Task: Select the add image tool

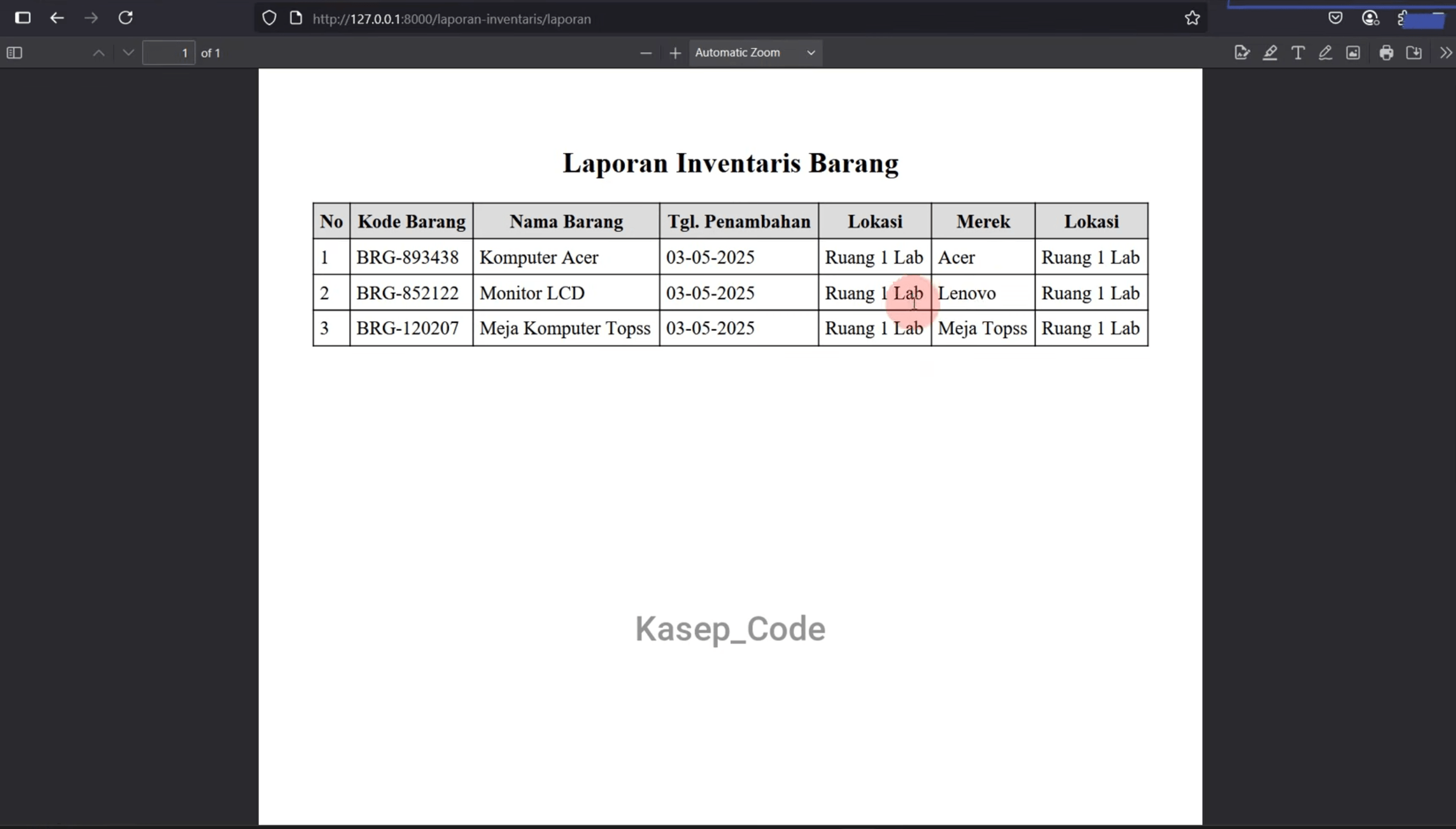Action: pyautogui.click(x=1353, y=53)
